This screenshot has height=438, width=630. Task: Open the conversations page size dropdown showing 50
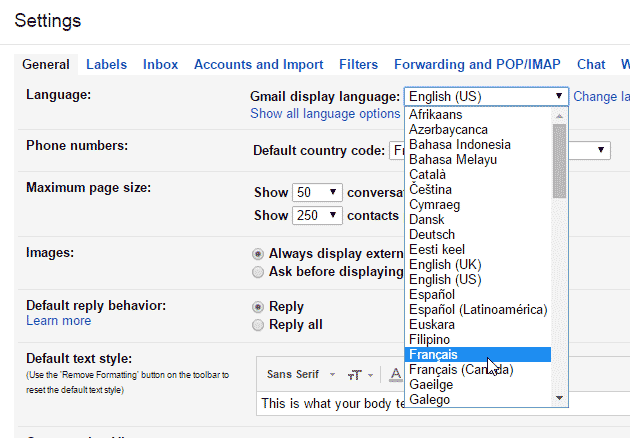[x=317, y=192]
